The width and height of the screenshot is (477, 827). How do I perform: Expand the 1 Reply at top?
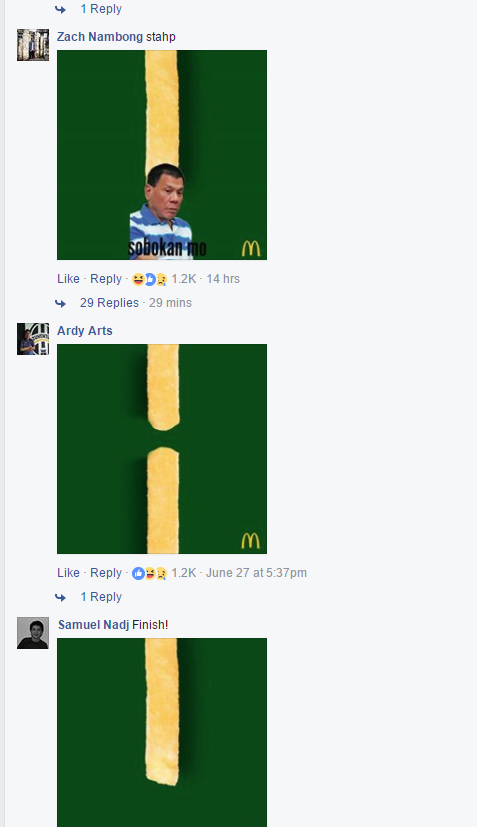pyautogui.click(x=101, y=9)
